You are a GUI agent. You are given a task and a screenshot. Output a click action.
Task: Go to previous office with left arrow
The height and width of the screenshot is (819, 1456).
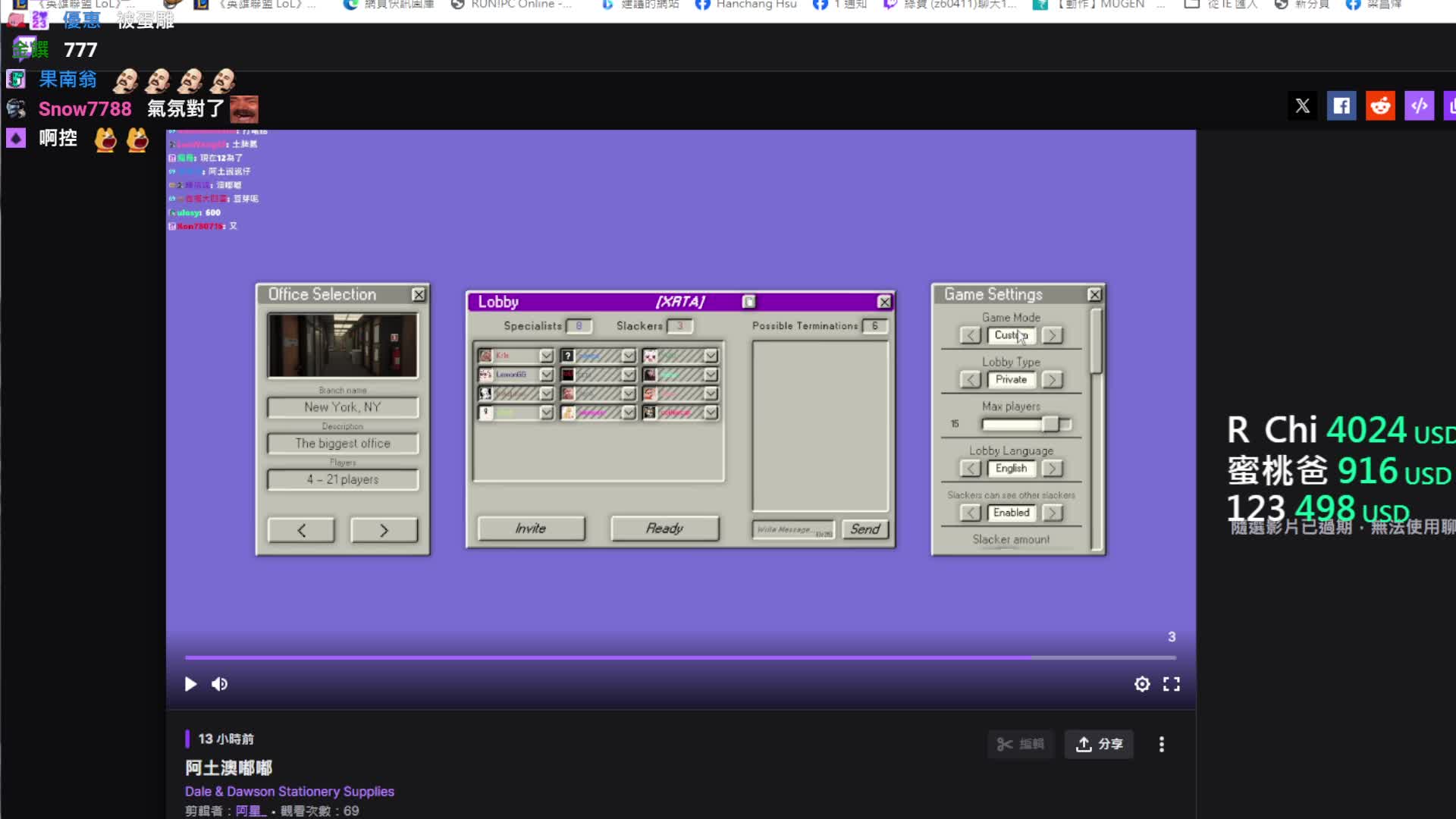coord(301,530)
